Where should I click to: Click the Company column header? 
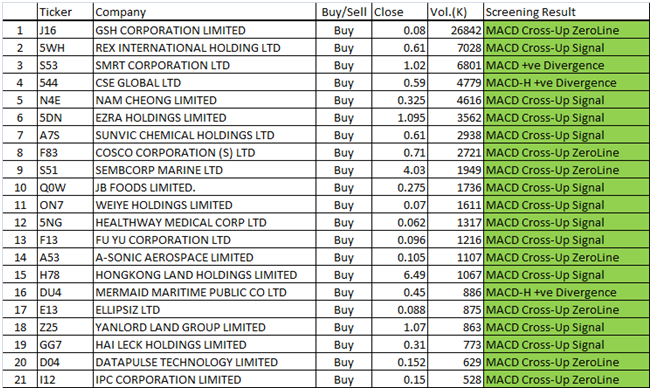click(x=205, y=12)
